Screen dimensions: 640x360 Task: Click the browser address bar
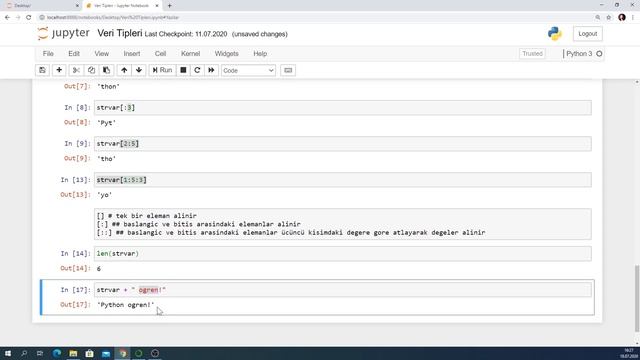point(314,18)
